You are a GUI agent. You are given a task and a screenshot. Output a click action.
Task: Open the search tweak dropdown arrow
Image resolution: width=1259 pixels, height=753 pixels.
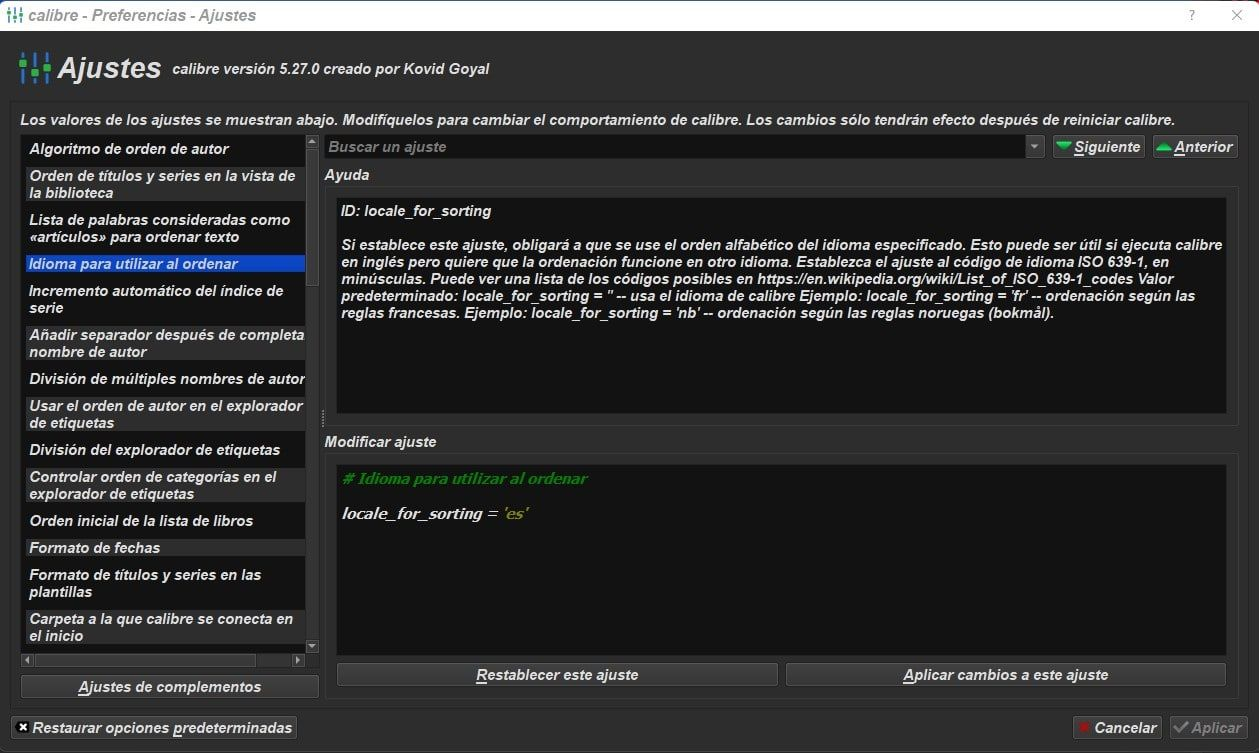coord(1034,147)
